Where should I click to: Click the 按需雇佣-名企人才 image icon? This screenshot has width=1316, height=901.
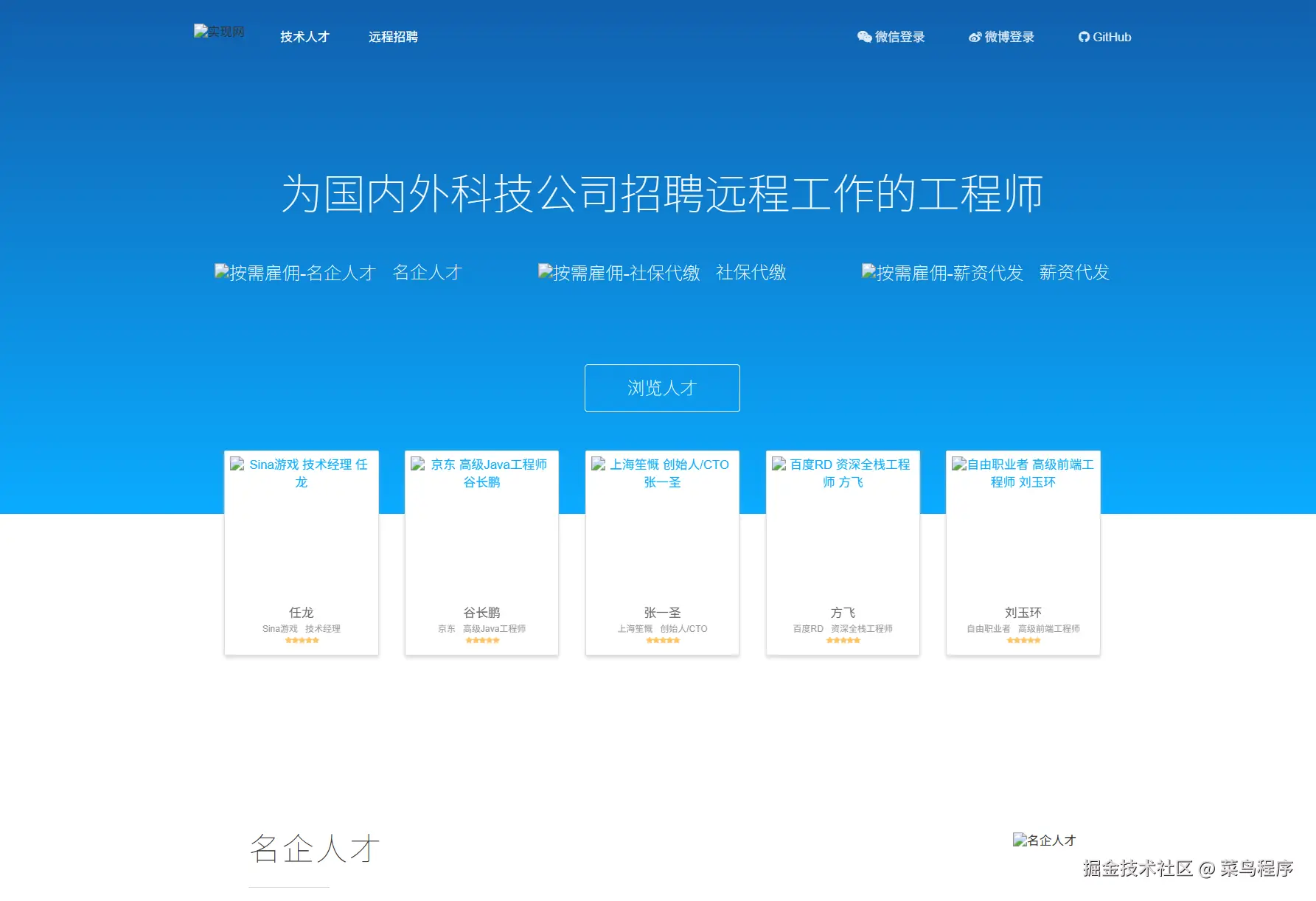[295, 273]
